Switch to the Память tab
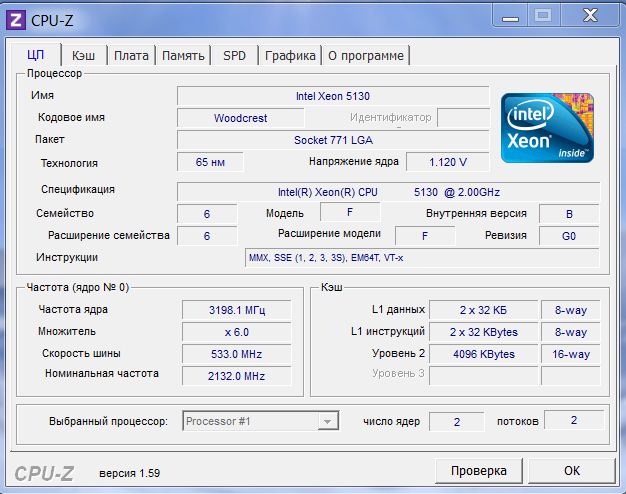Image resolution: width=626 pixels, height=494 pixels. pos(183,56)
